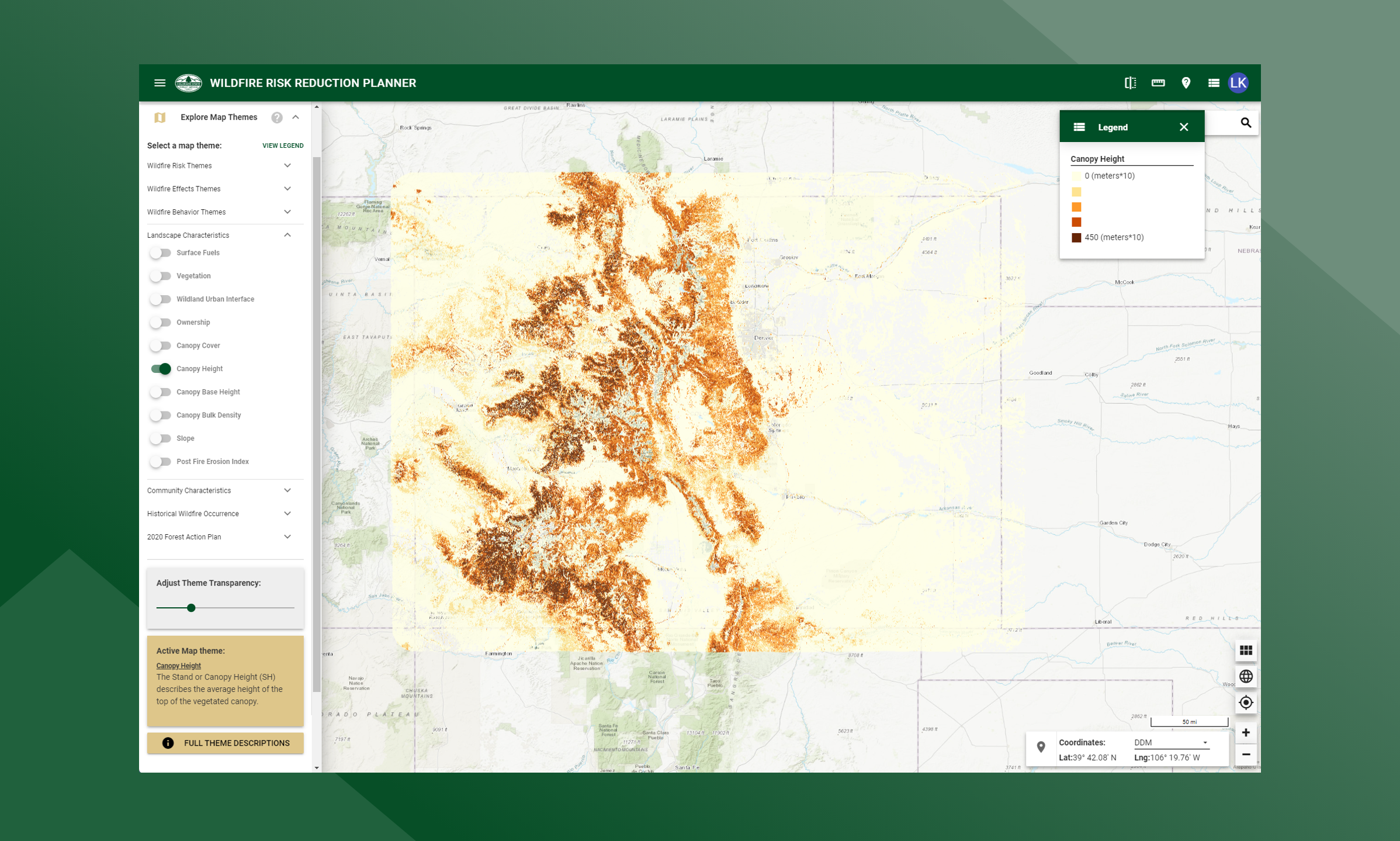Click the Wildfire Risk Reduction Planner title

pos(313,83)
